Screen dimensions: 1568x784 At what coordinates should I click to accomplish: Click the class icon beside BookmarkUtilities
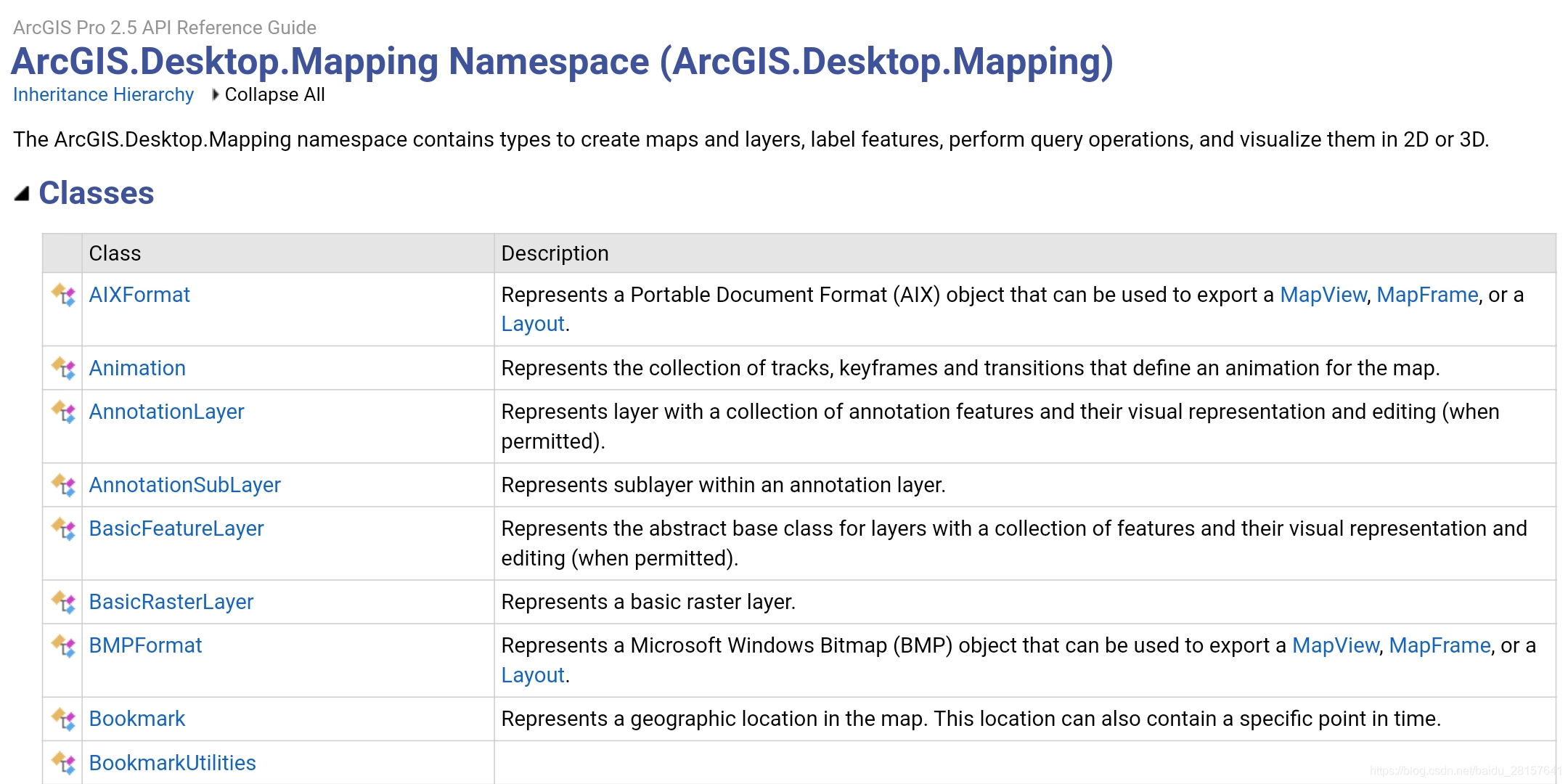64,763
